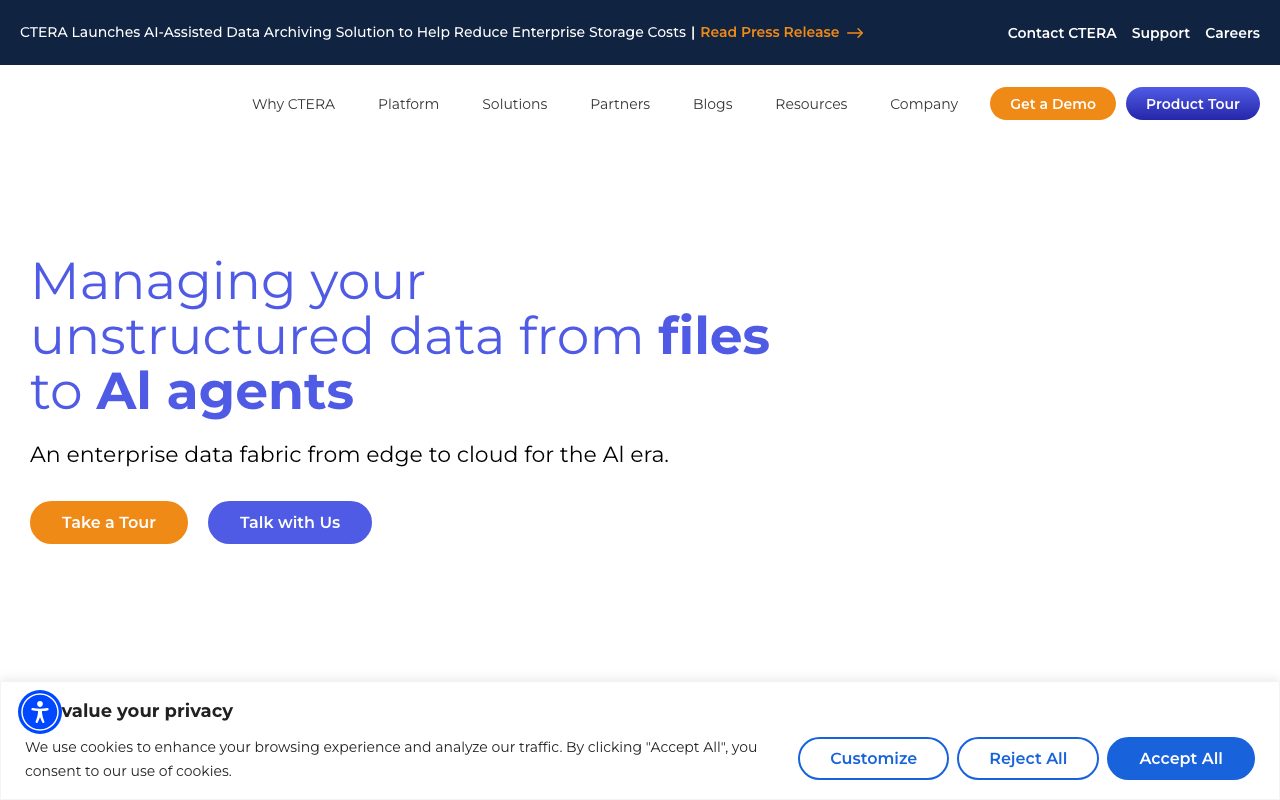
Task: Open the Why CTERA menu
Action: coord(293,104)
